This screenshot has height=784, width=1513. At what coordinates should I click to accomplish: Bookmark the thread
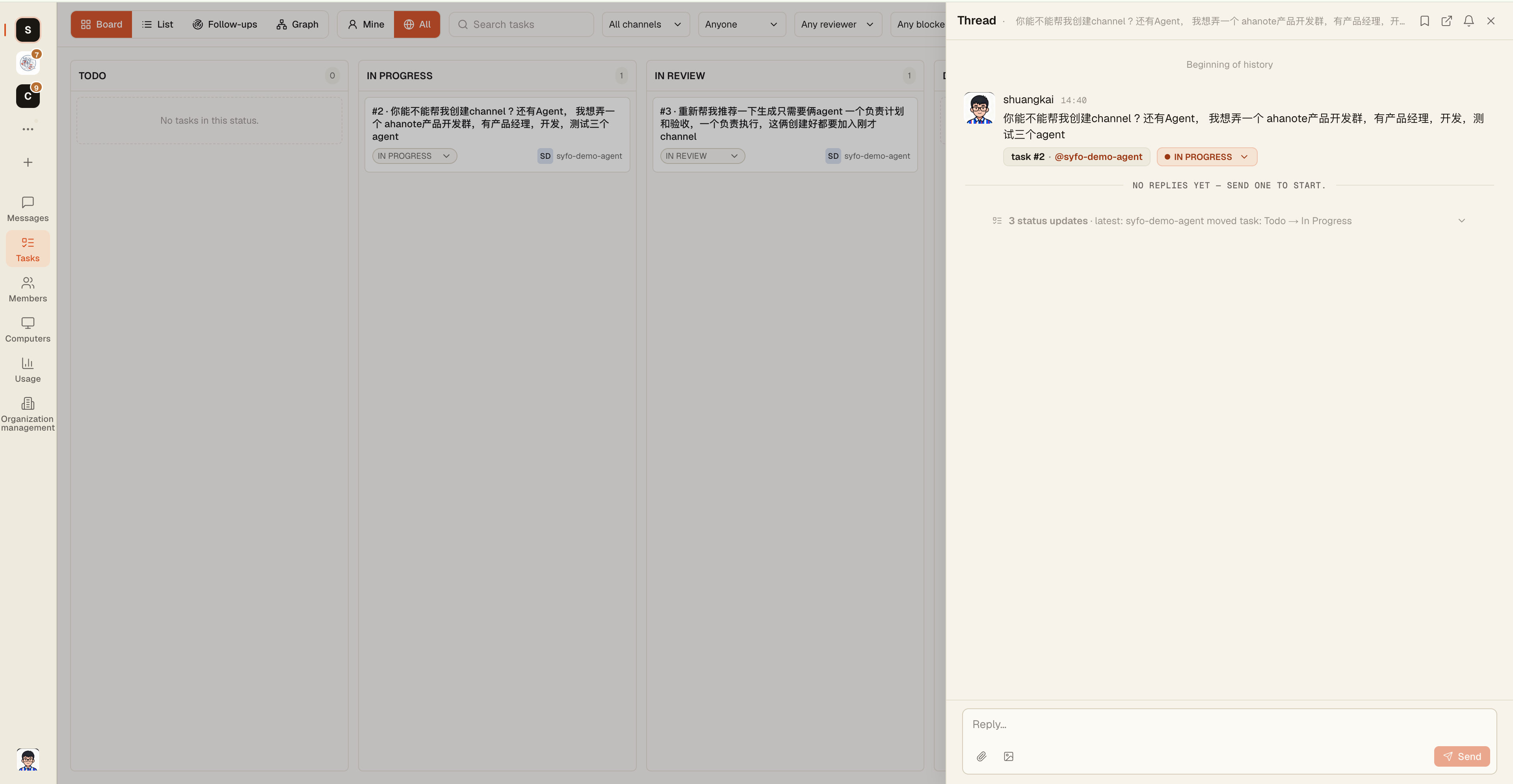click(1424, 21)
